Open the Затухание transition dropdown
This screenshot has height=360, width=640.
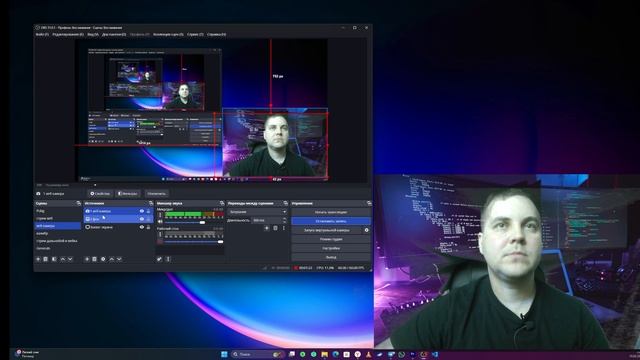(x=258, y=212)
